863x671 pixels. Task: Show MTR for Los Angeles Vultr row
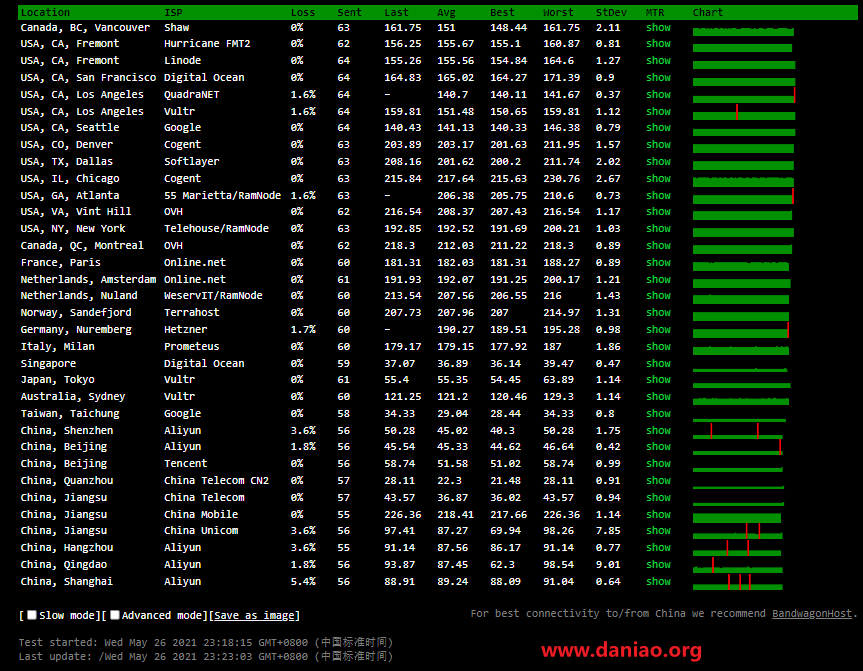coord(658,112)
